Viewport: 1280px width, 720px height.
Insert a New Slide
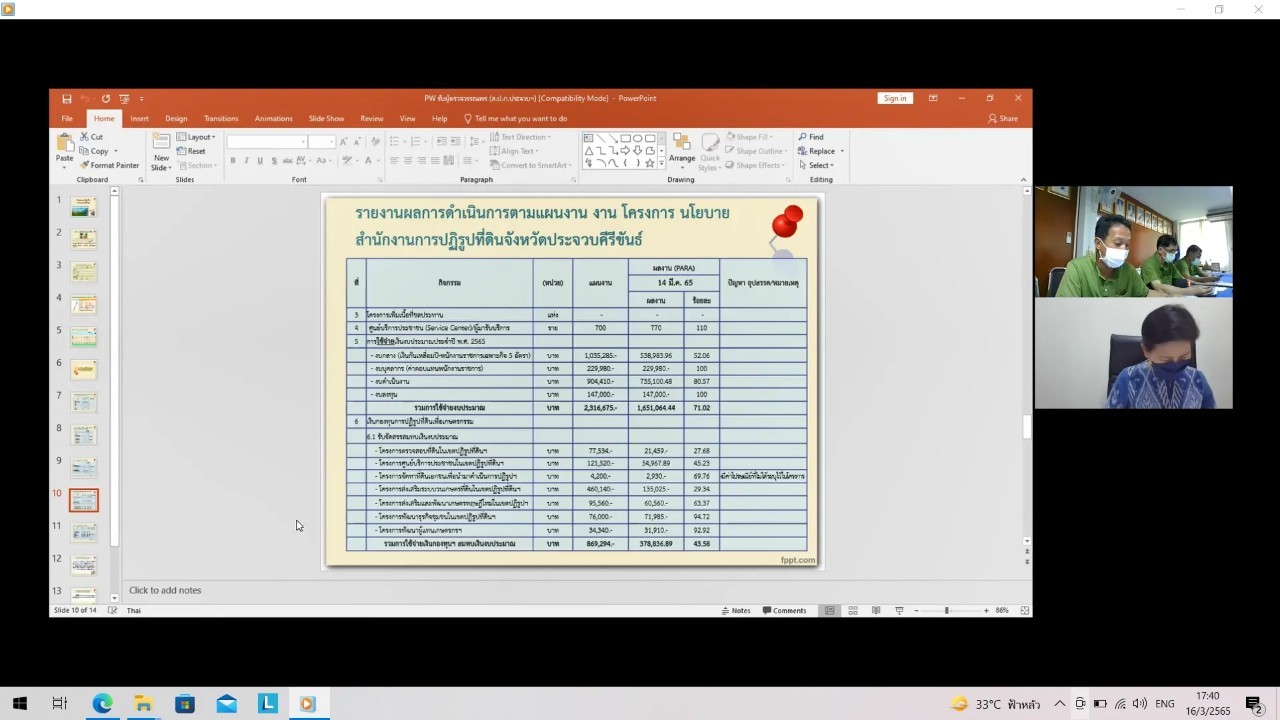click(x=161, y=150)
